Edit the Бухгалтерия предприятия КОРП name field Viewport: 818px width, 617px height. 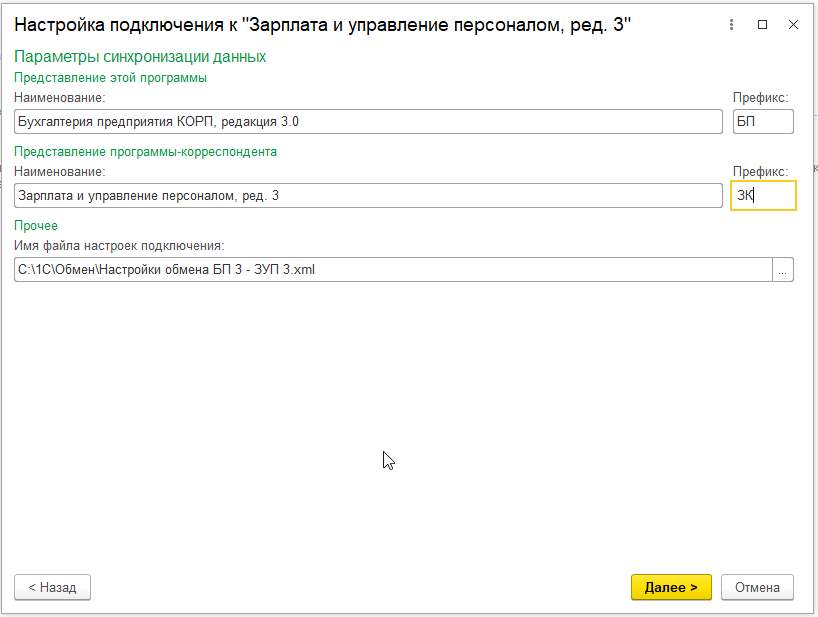[368, 122]
